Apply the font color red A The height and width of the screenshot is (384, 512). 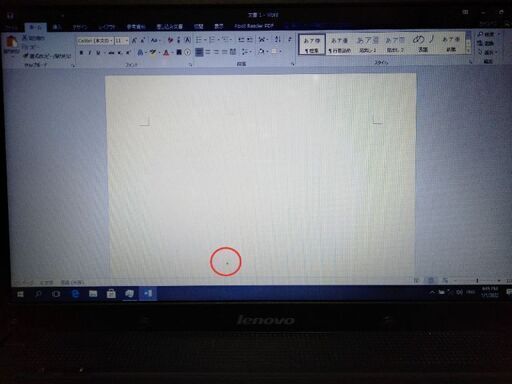point(166,52)
